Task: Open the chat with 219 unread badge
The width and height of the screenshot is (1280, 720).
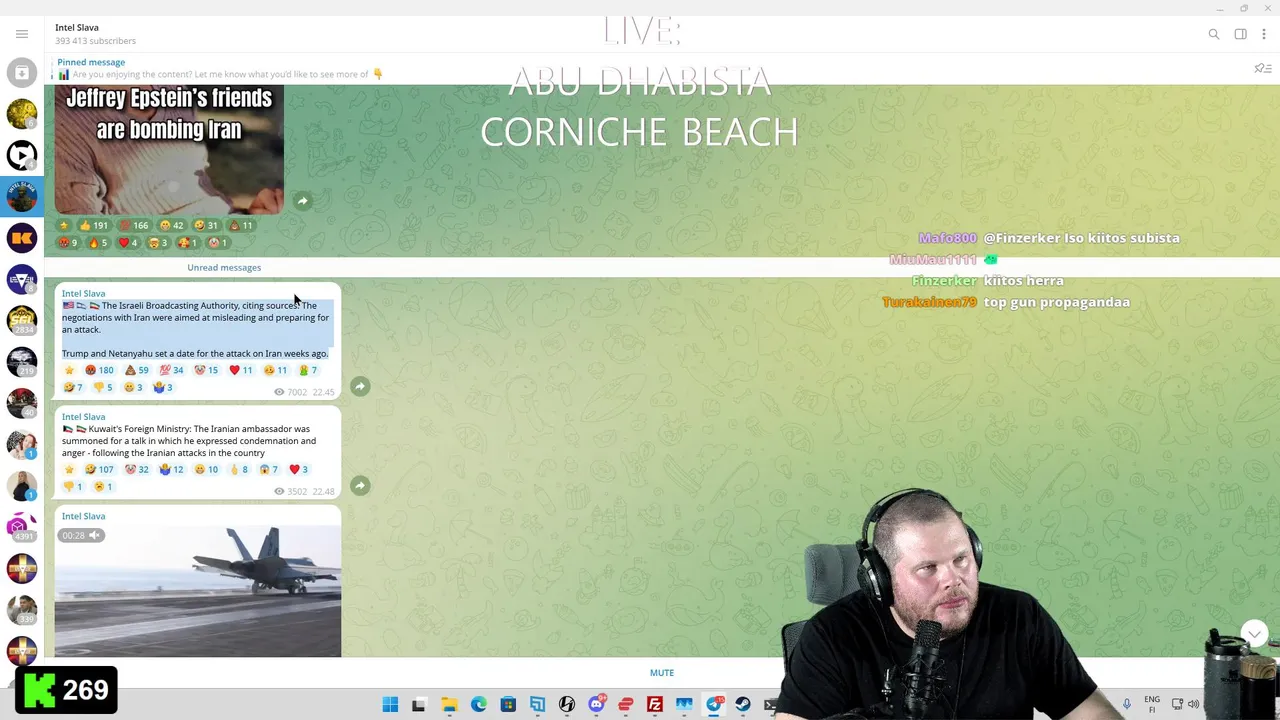Action: click(22, 361)
